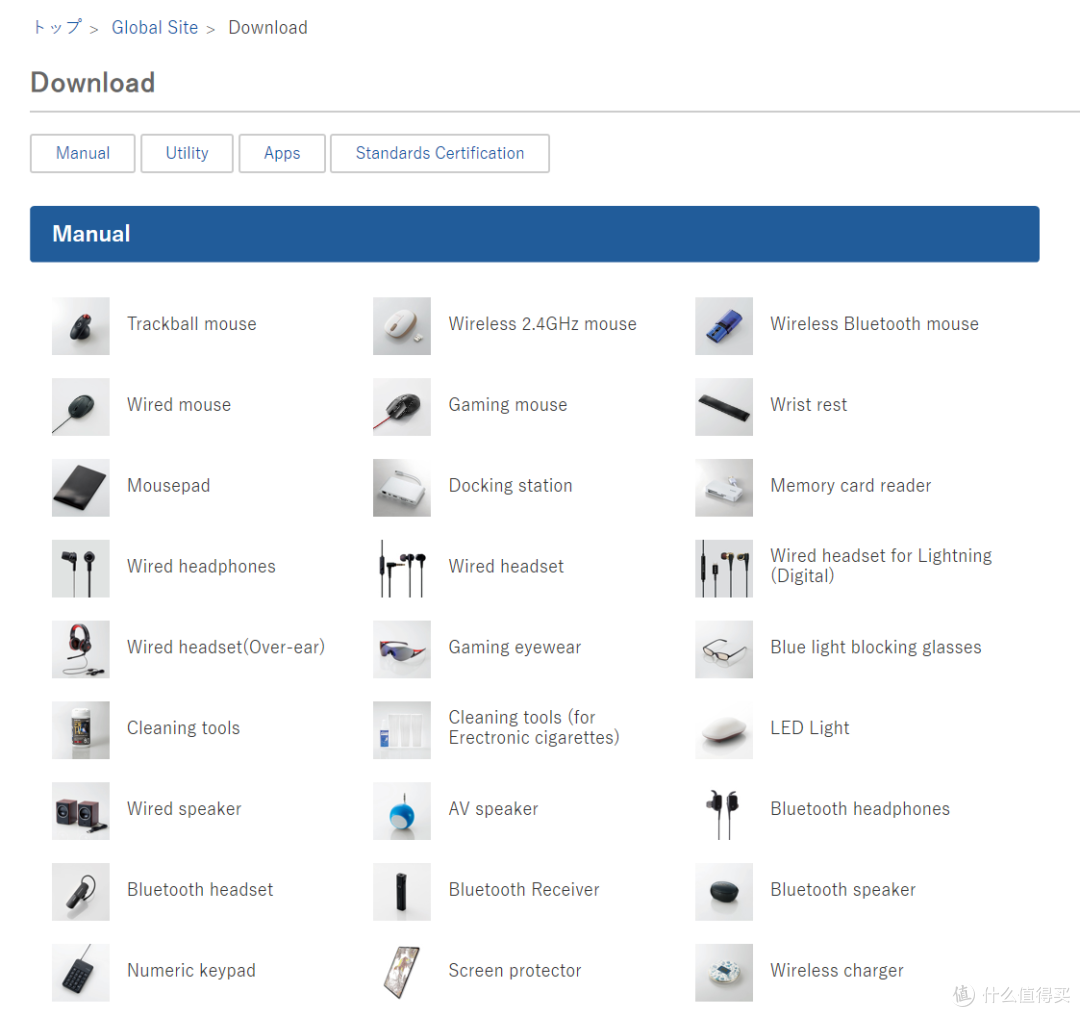Viewport: 1080px width, 1017px height.
Task: Select the LED Light product thumbnail
Action: tap(724, 730)
